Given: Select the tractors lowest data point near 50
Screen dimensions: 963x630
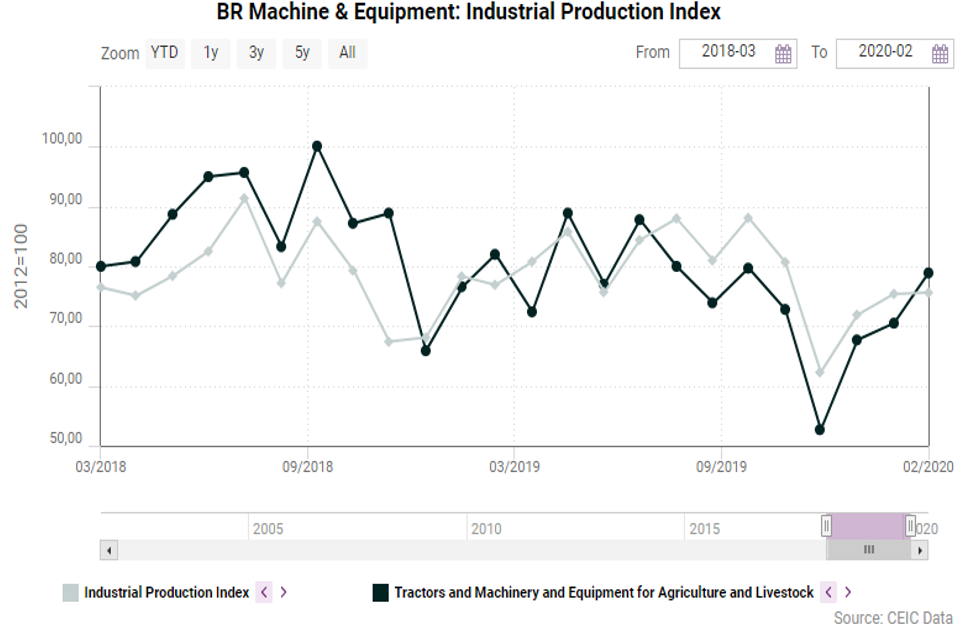Looking at the screenshot, I should click(819, 430).
